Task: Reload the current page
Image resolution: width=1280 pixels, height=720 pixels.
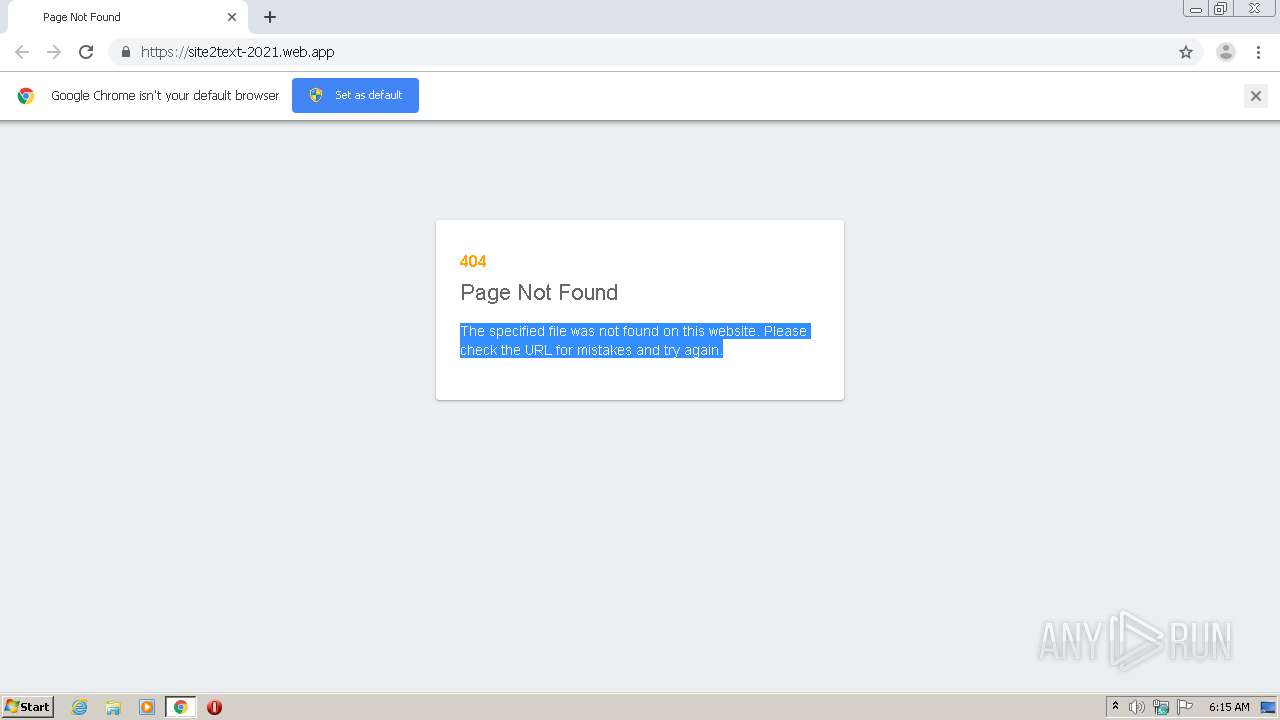Action: (x=86, y=52)
